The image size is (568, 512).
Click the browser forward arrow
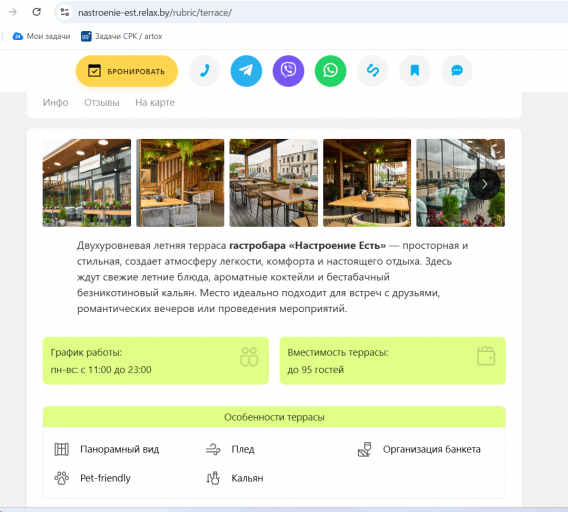coord(13,12)
